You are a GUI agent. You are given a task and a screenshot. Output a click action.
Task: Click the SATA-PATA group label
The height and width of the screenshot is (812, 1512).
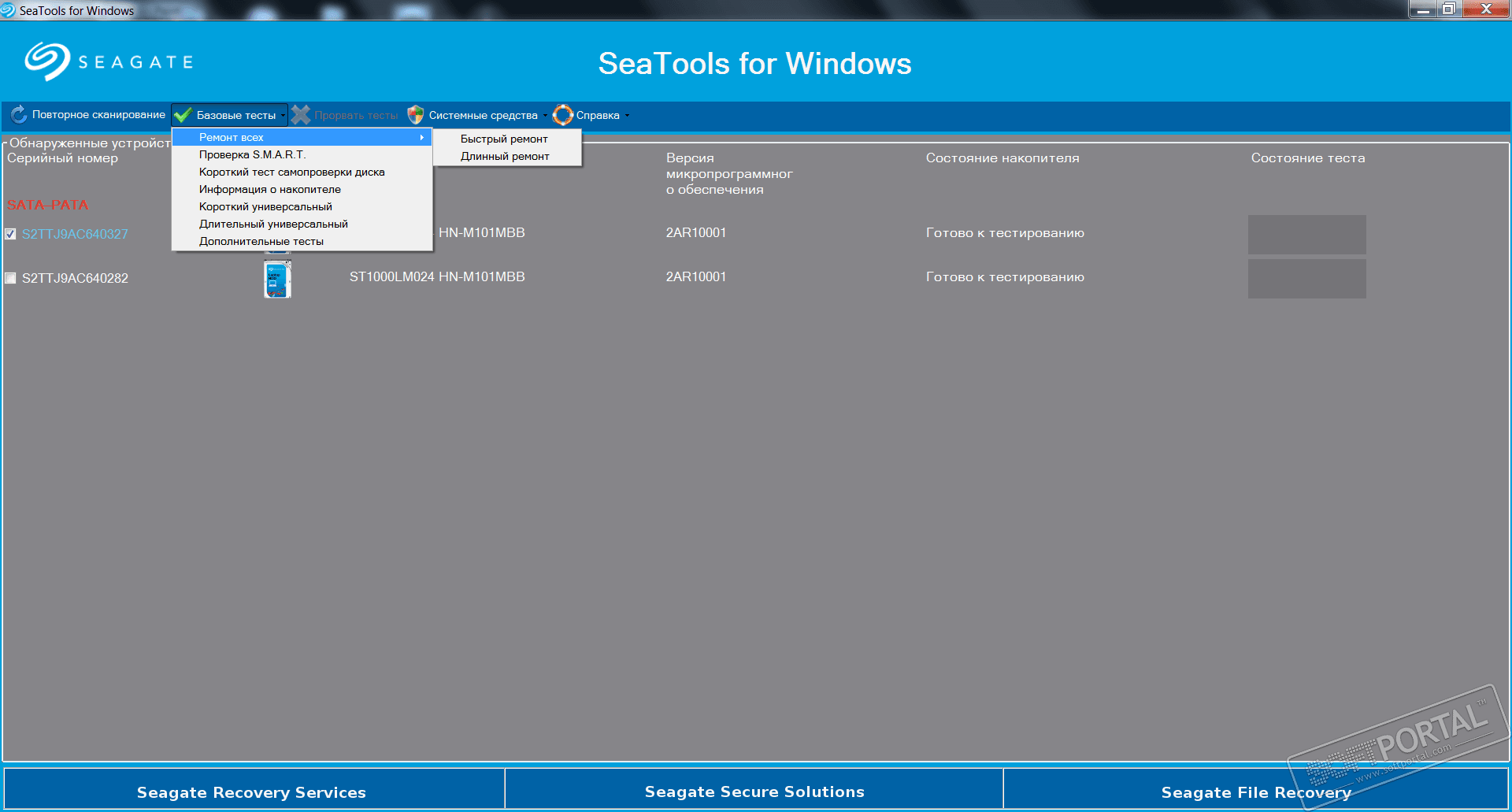pyautogui.click(x=47, y=205)
